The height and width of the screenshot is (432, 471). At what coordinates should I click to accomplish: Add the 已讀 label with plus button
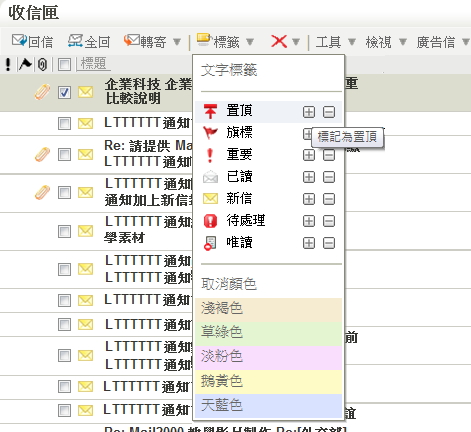point(309,177)
